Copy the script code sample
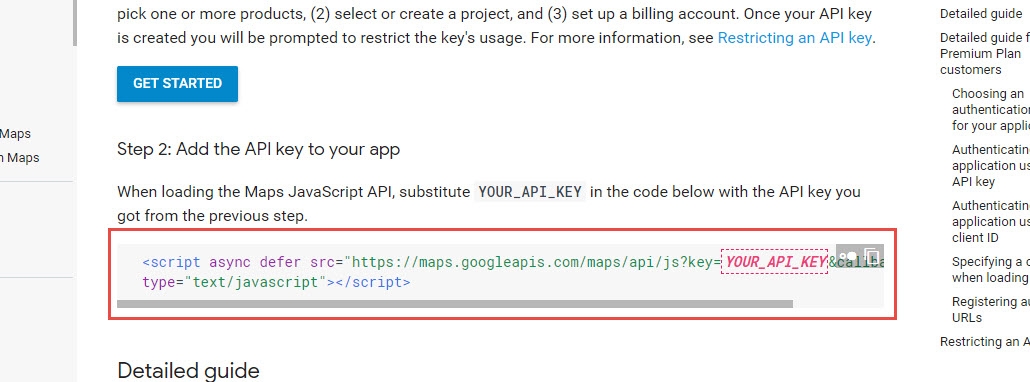This screenshot has width=1030, height=382. click(x=872, y=255)
